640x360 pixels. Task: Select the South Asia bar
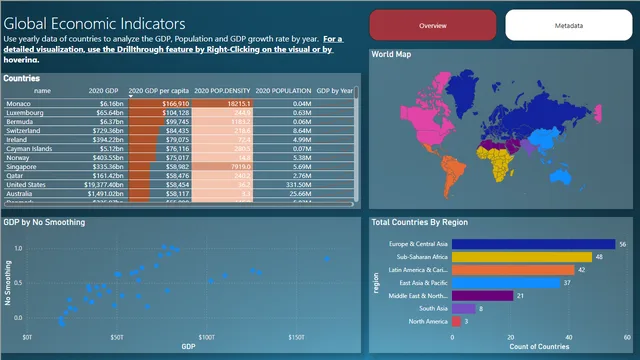click(464, 309)
